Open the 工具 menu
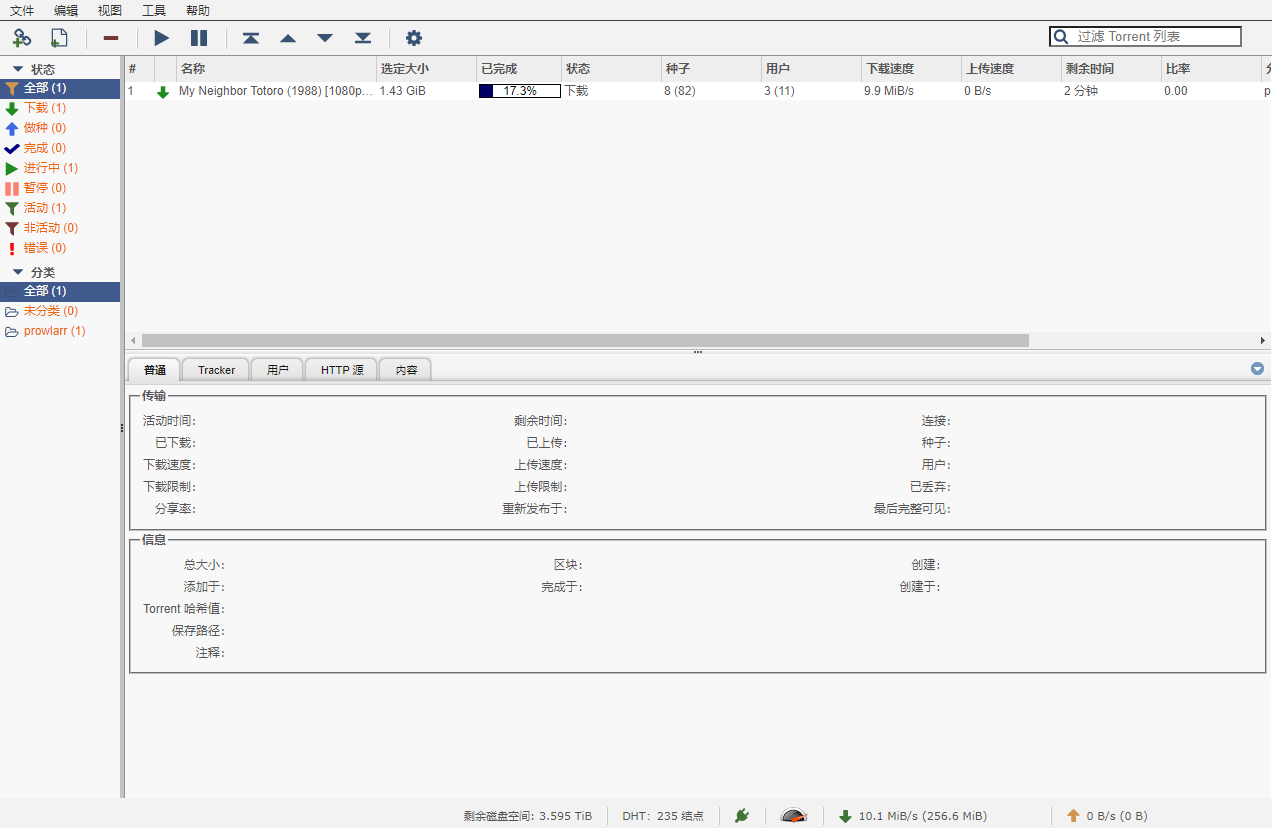Screen dimensions: 1272x828 pyautogui.click(x=154, y=11)
